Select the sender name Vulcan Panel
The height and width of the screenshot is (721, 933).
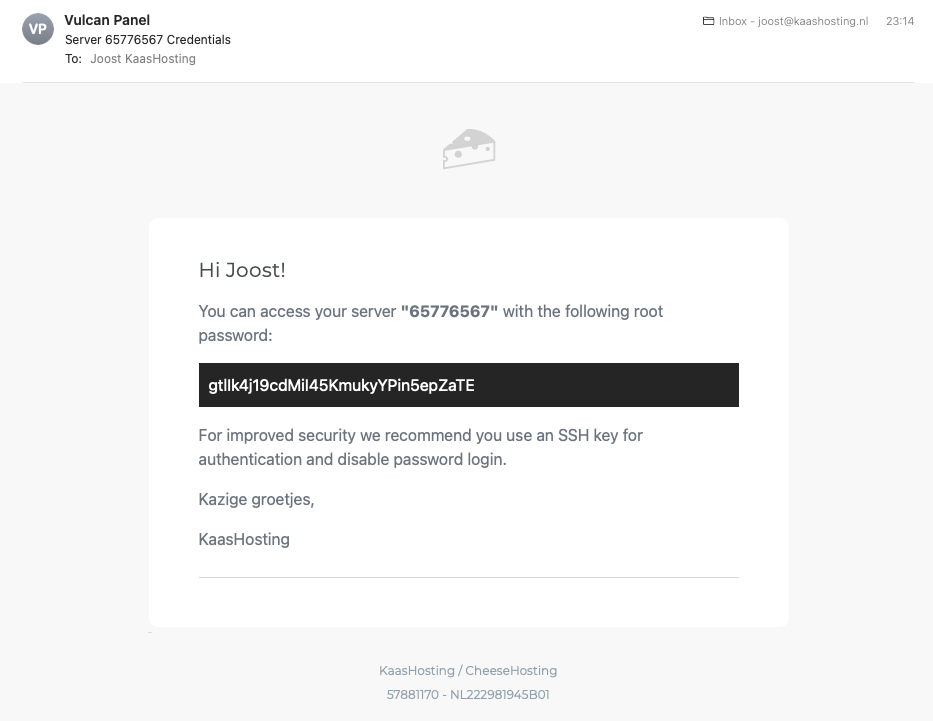(x=107, y=20)
